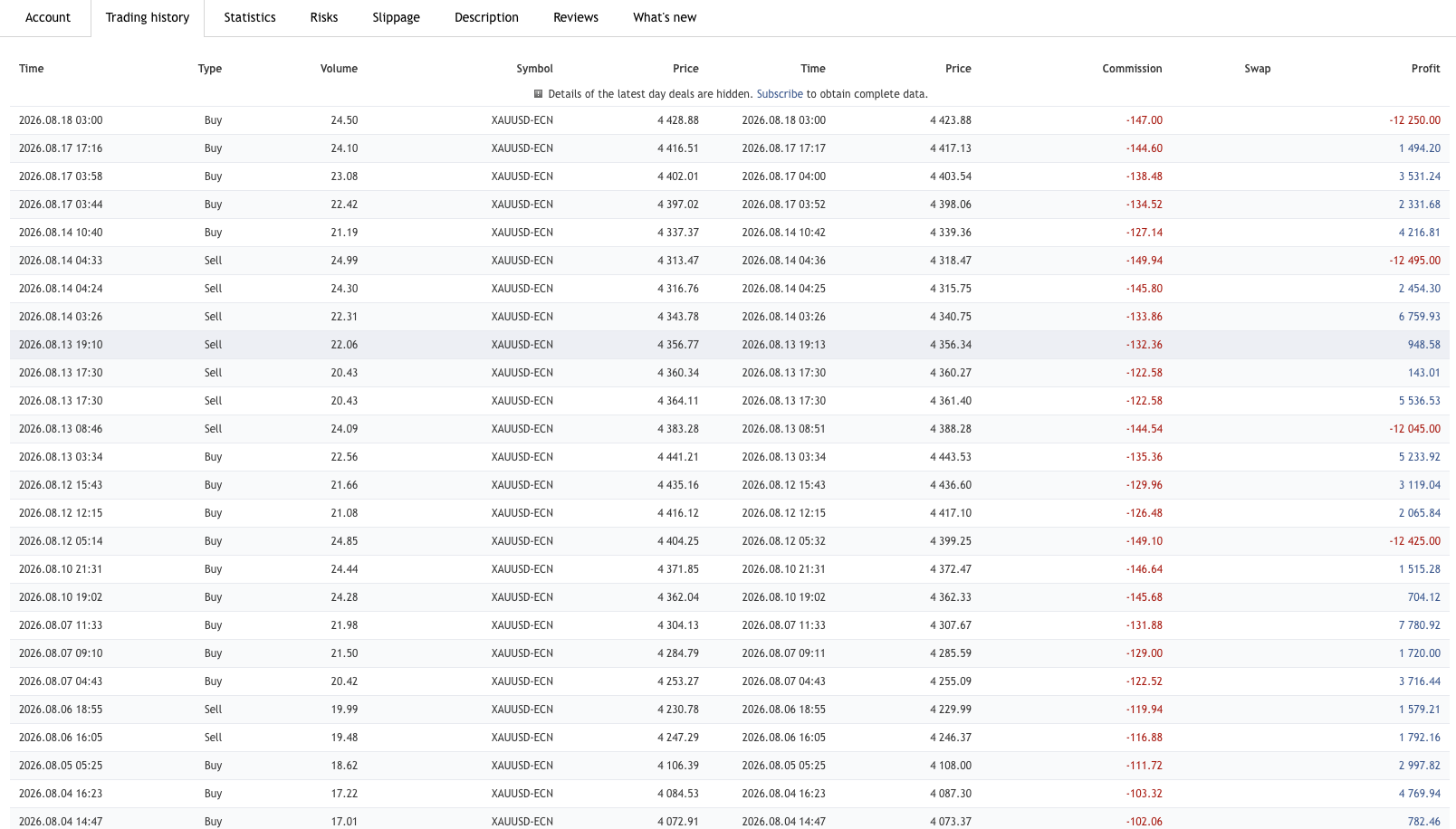Viewport: 1456px width, 829px height.
Task: Click the 4 284.79 open price
Action: [x=678, y=653]
